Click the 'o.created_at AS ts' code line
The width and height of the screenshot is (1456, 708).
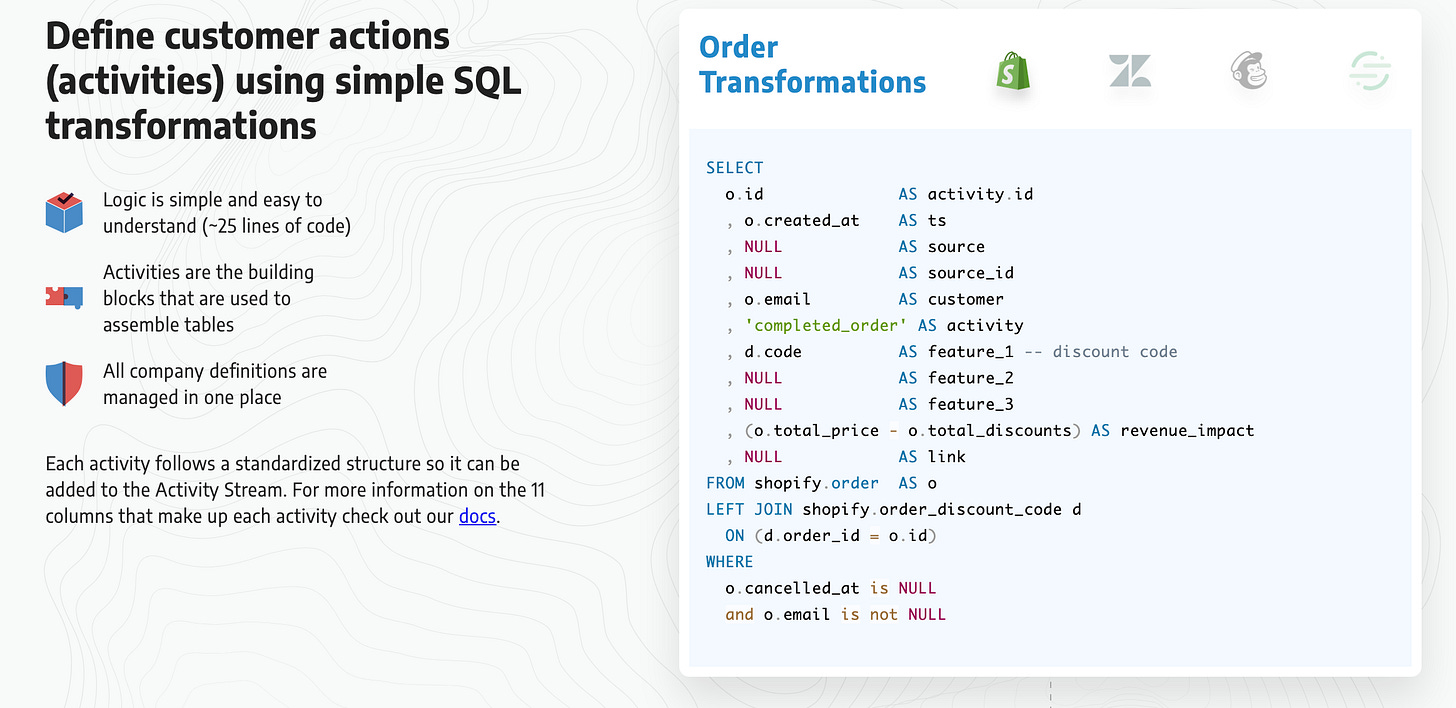click(836, 220)
